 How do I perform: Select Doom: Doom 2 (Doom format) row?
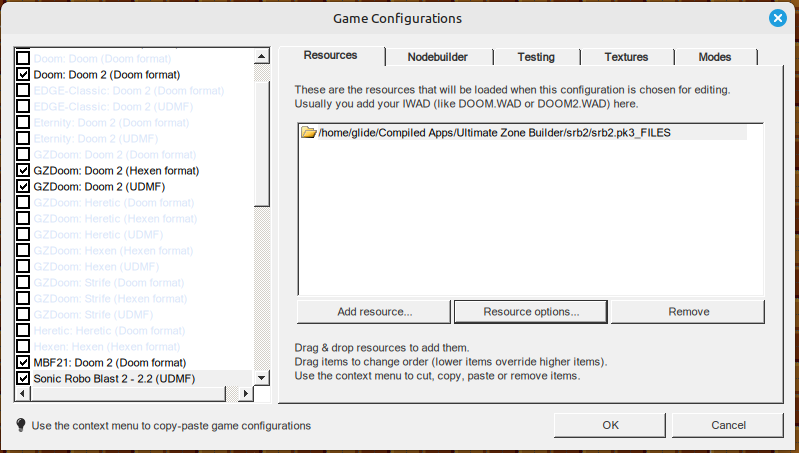(x=106, y=74)
